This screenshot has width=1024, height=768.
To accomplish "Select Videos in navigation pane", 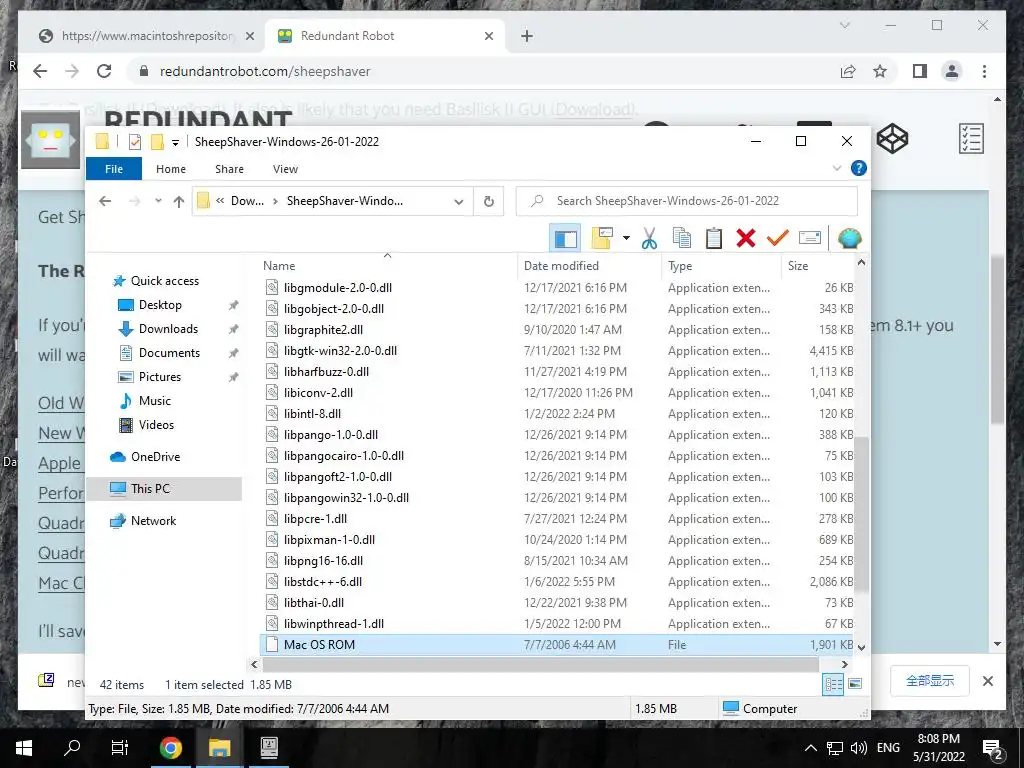I will pyautogui.click(x=156, y=424).
